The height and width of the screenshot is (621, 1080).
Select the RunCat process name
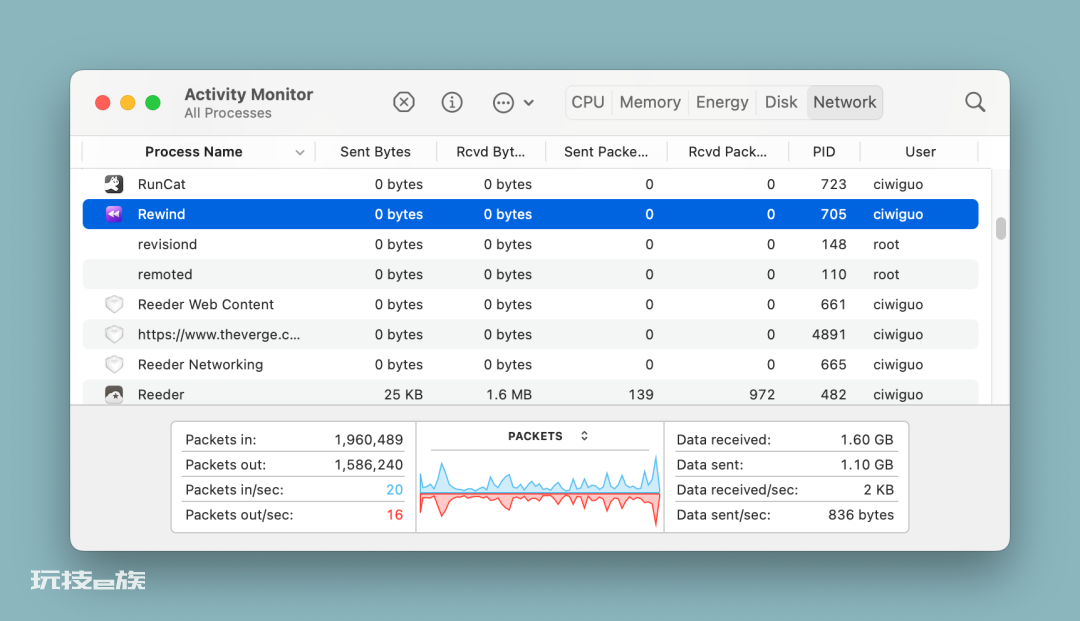click(161, 184)
